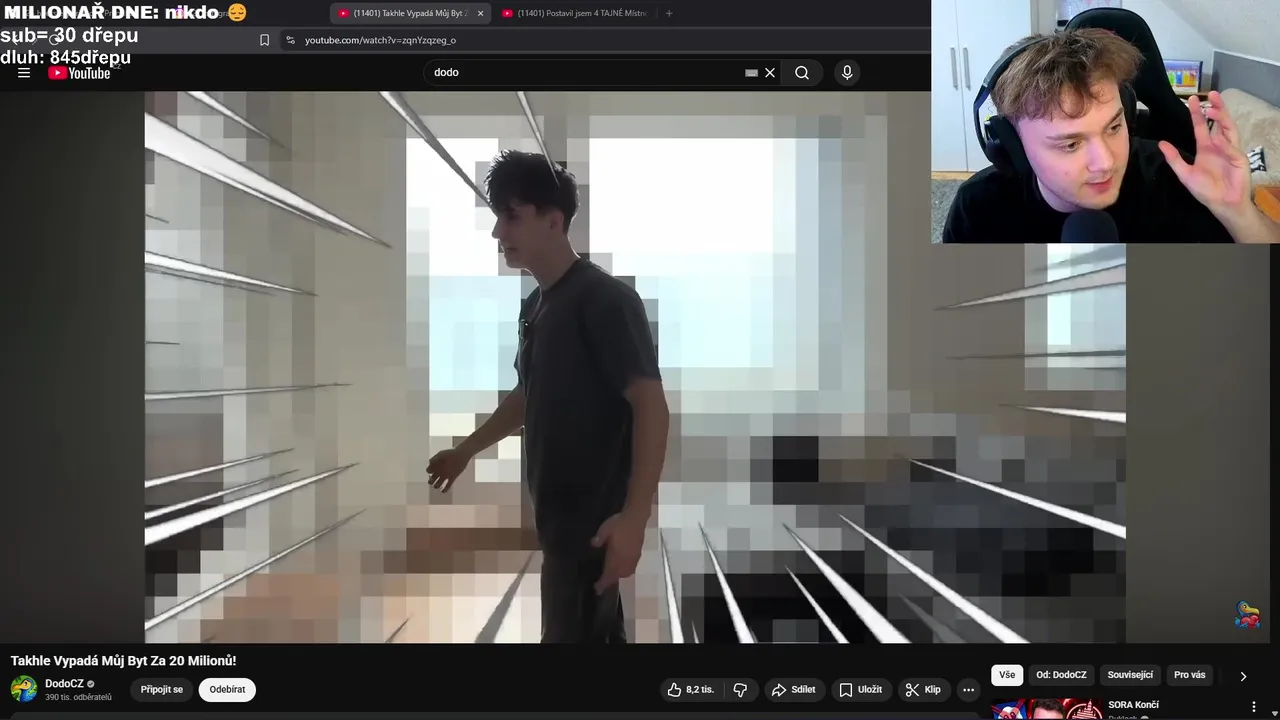The image size is (1280, 720).
Task: Open the on-screen keyboard icon in search box
Action: pos(751,73)
